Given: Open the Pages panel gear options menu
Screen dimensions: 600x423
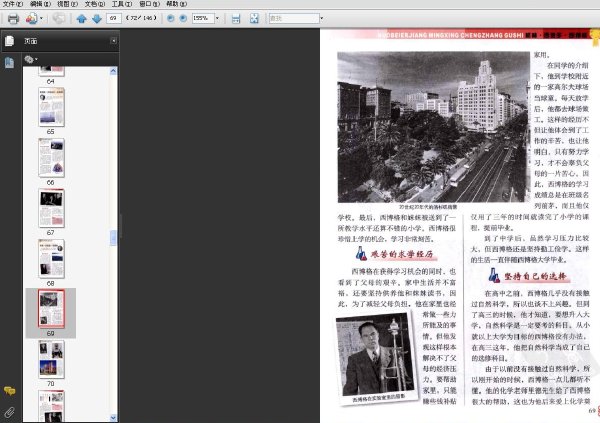Looking at the screenshot, I should pos(31,59).
